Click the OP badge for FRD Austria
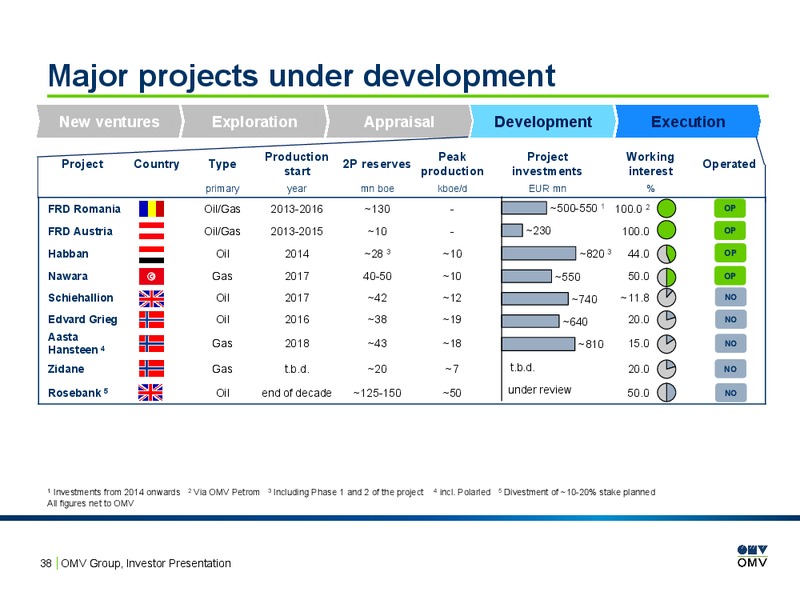 click(x=730, y=231)
